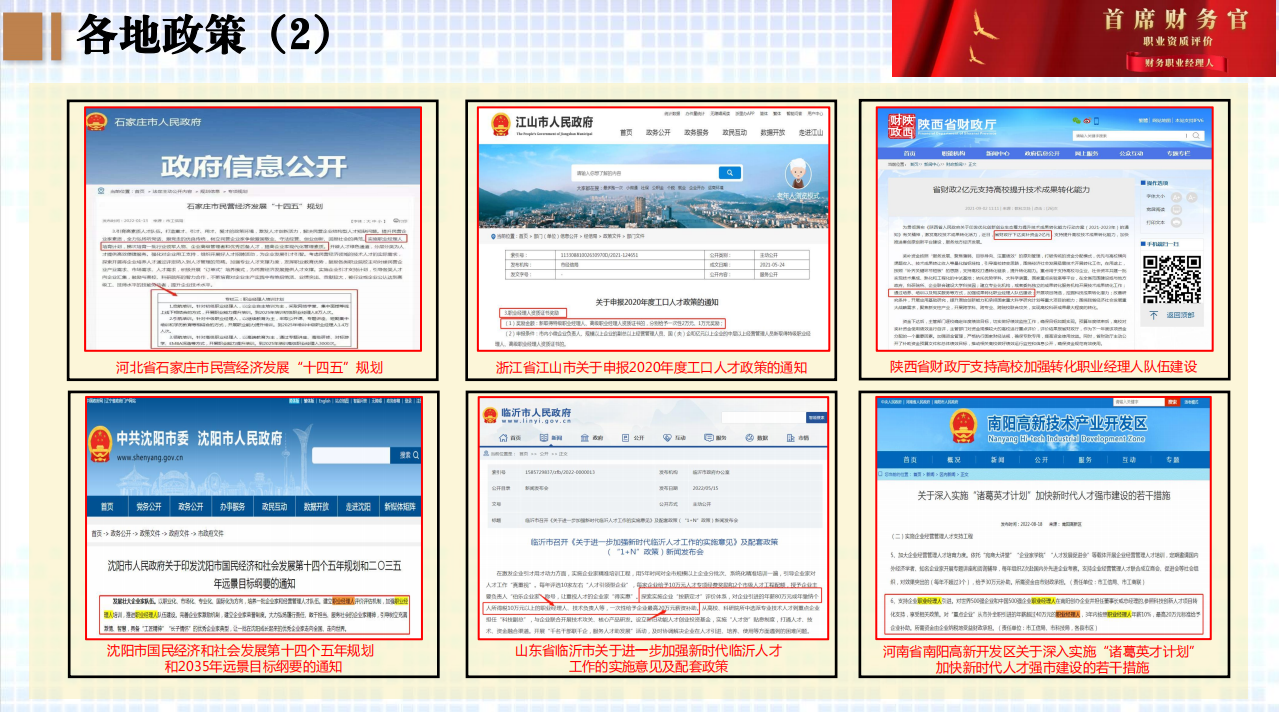Image resolution: width=1279 pixels, height=712 pixels.
Task: Select 办事服务 tab on Shenyang site
Action: 232,506
